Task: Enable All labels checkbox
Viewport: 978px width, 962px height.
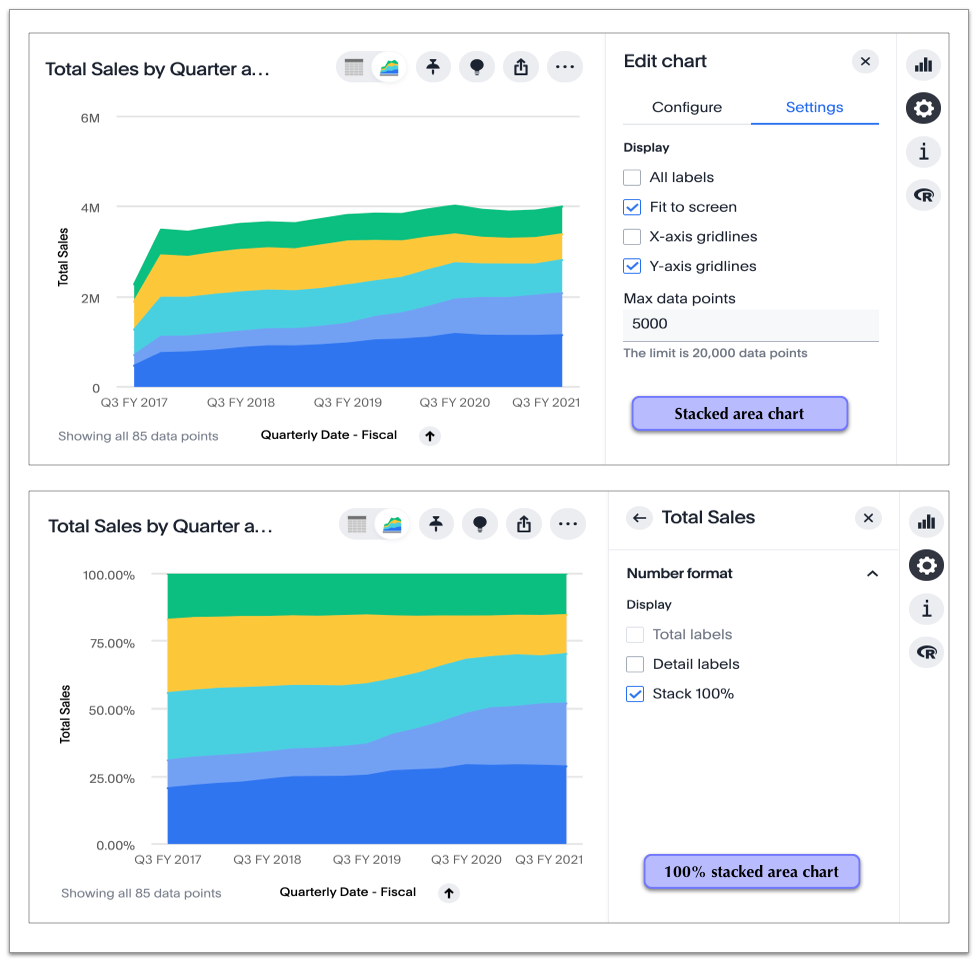Action: pos(631,177)
